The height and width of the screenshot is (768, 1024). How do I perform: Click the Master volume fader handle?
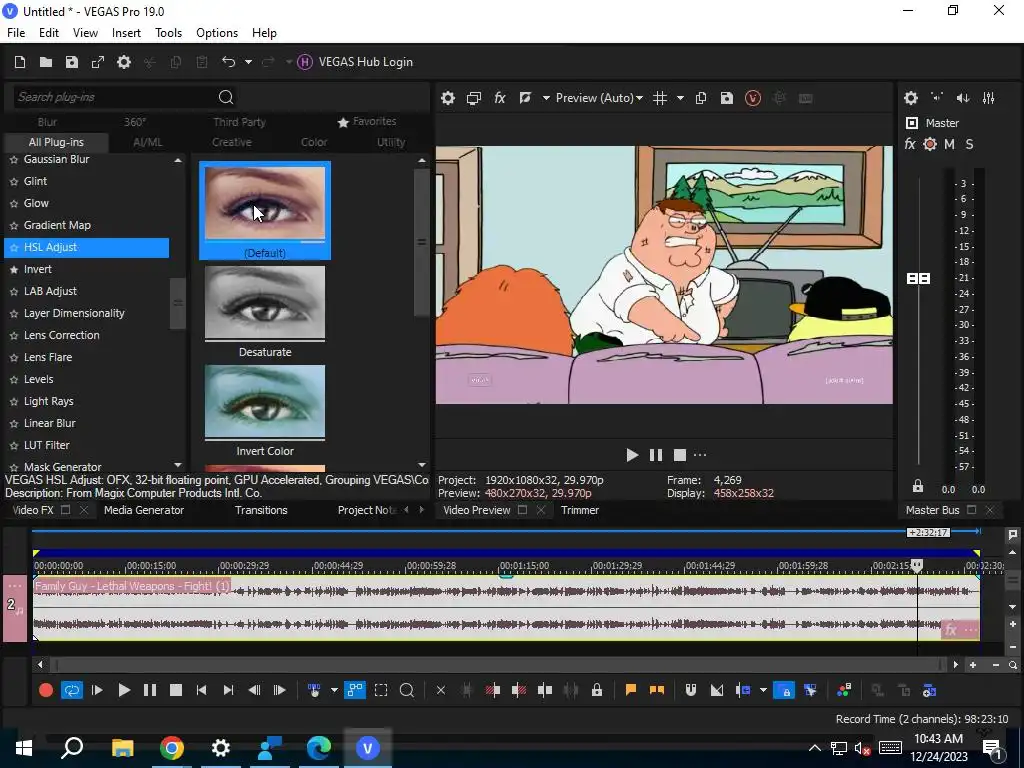click(x=919, y=279)
